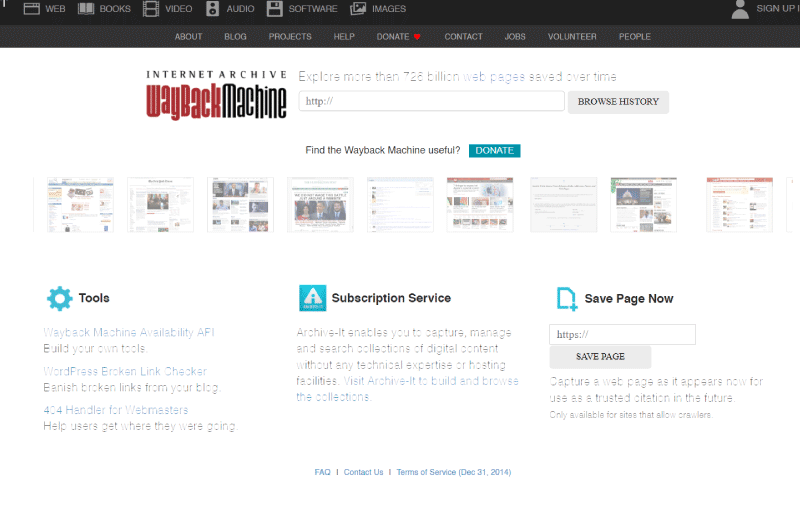This screenshot has height=530, width=800.
Task: Click 'Visit Archive-It to build and browse' link
Action: 431,381
